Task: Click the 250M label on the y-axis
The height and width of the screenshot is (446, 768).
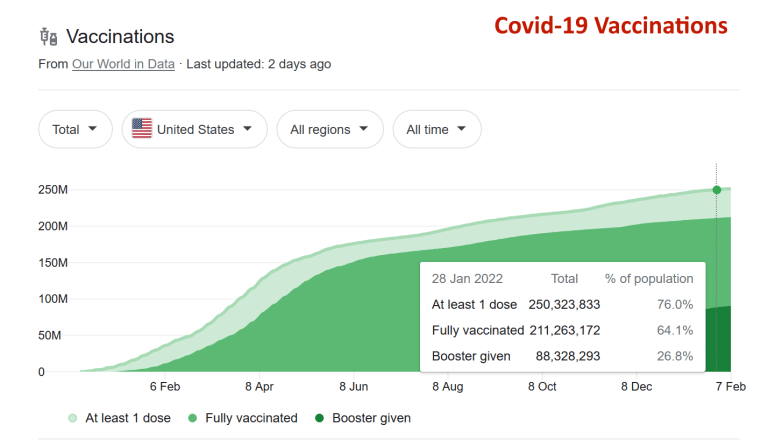Action: [53, 190]
